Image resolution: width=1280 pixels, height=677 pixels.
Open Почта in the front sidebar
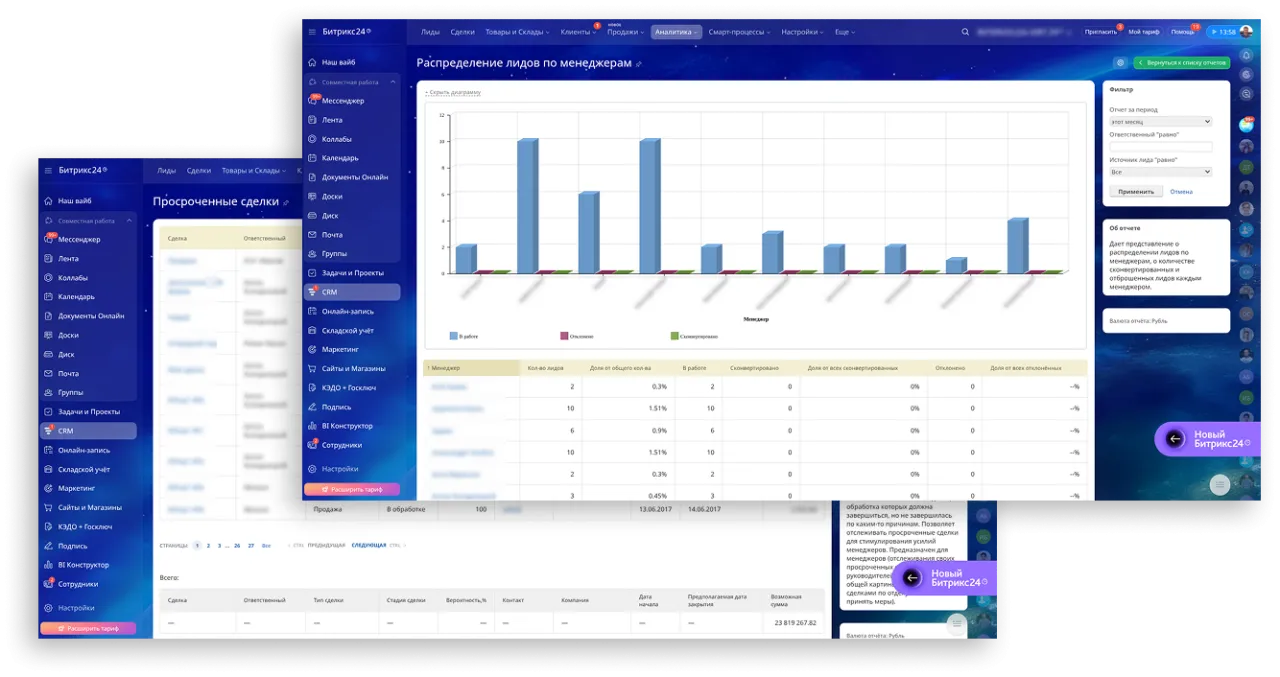click(x=332, y=234)
